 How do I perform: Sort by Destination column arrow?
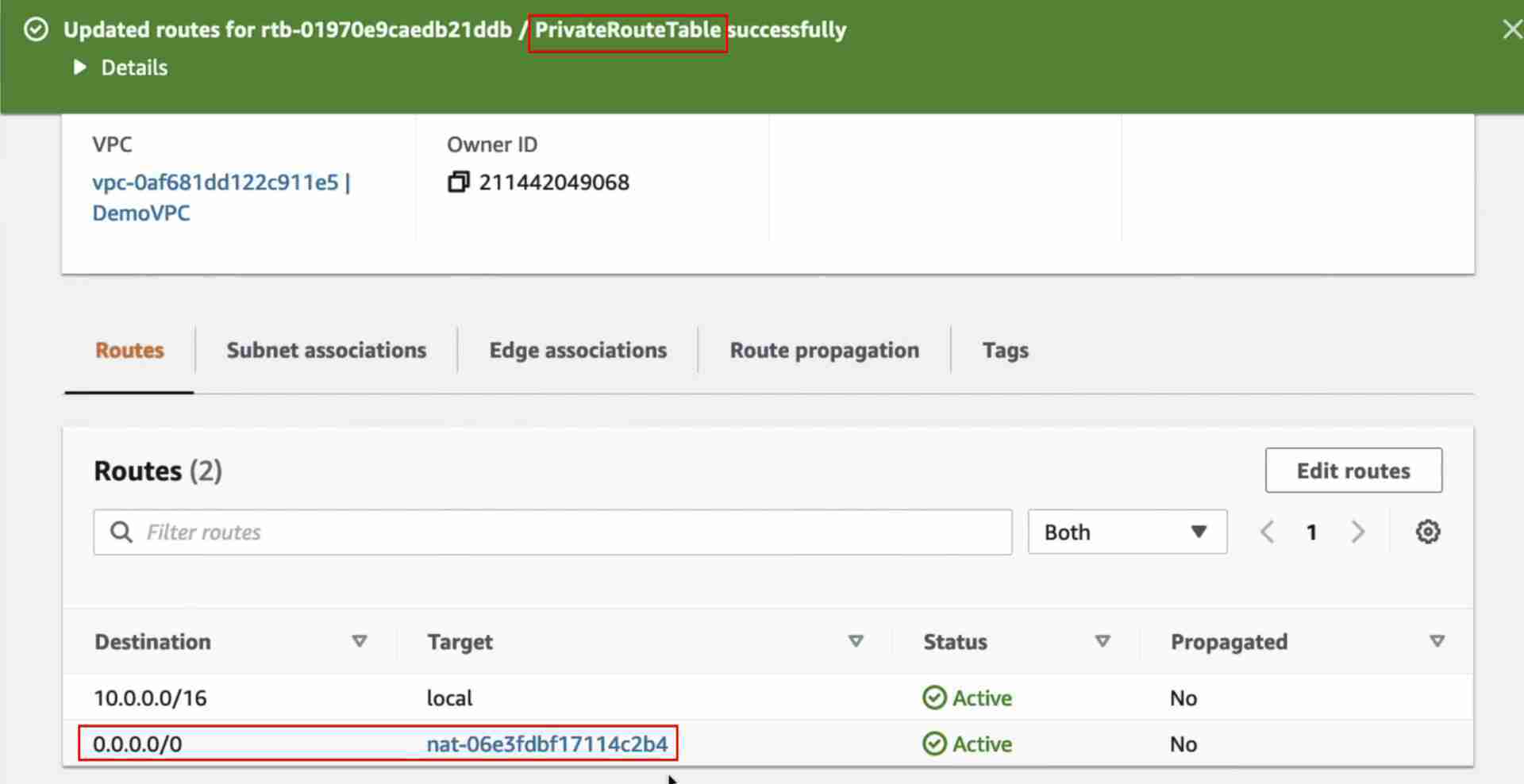[360, 641]
